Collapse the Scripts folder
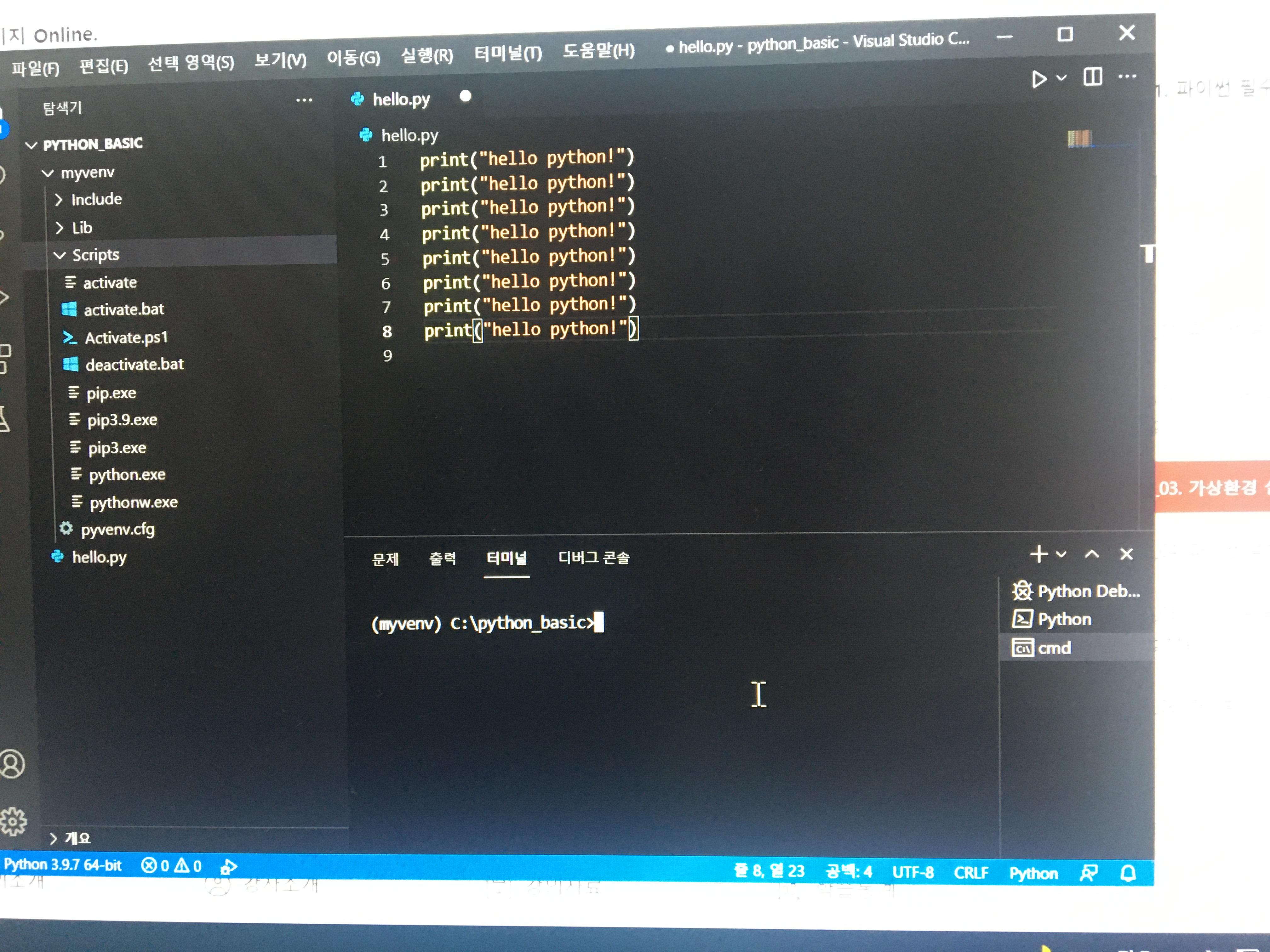The image size is (1270, 952). [95, 255]
